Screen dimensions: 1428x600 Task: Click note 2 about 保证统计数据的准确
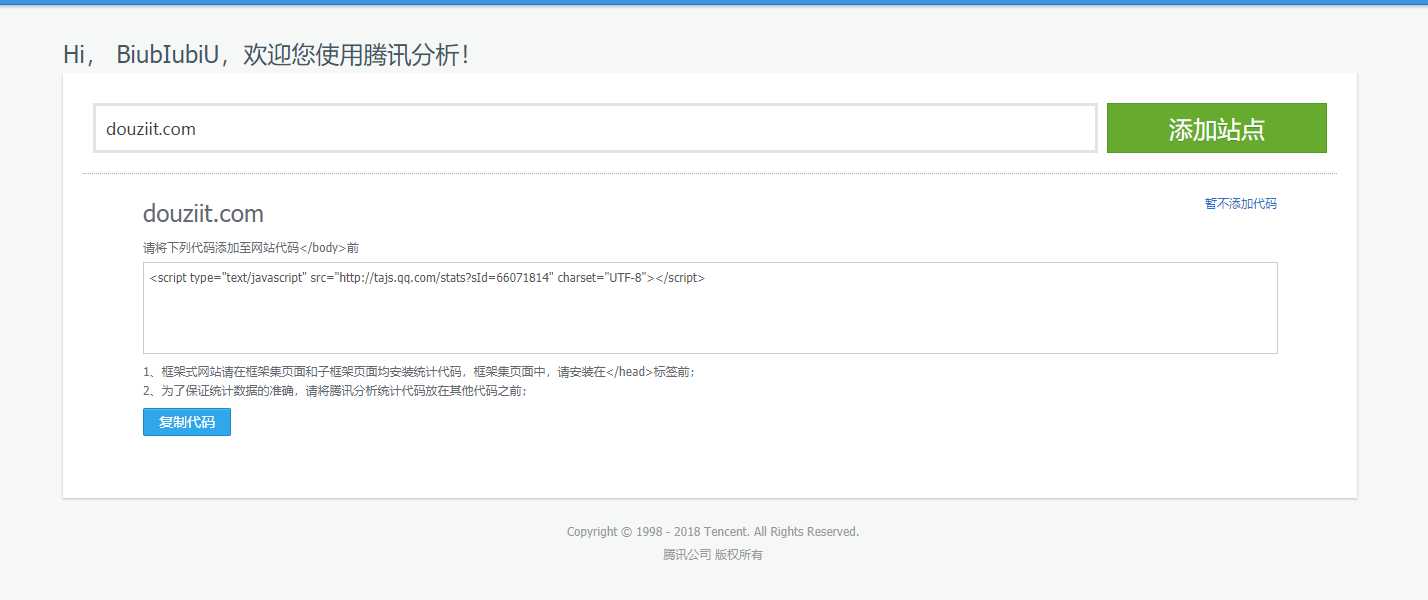[x=335, y=391]
